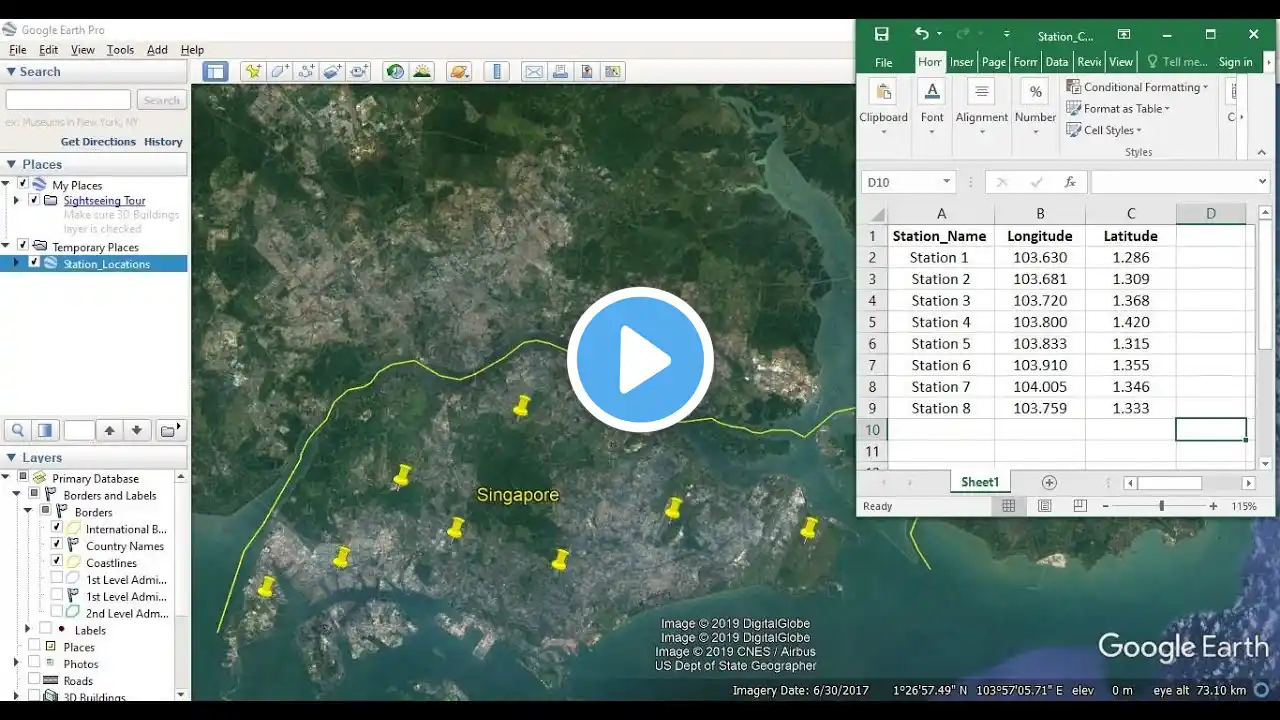Select the Add Image Overlay tool

coord(332,71)
